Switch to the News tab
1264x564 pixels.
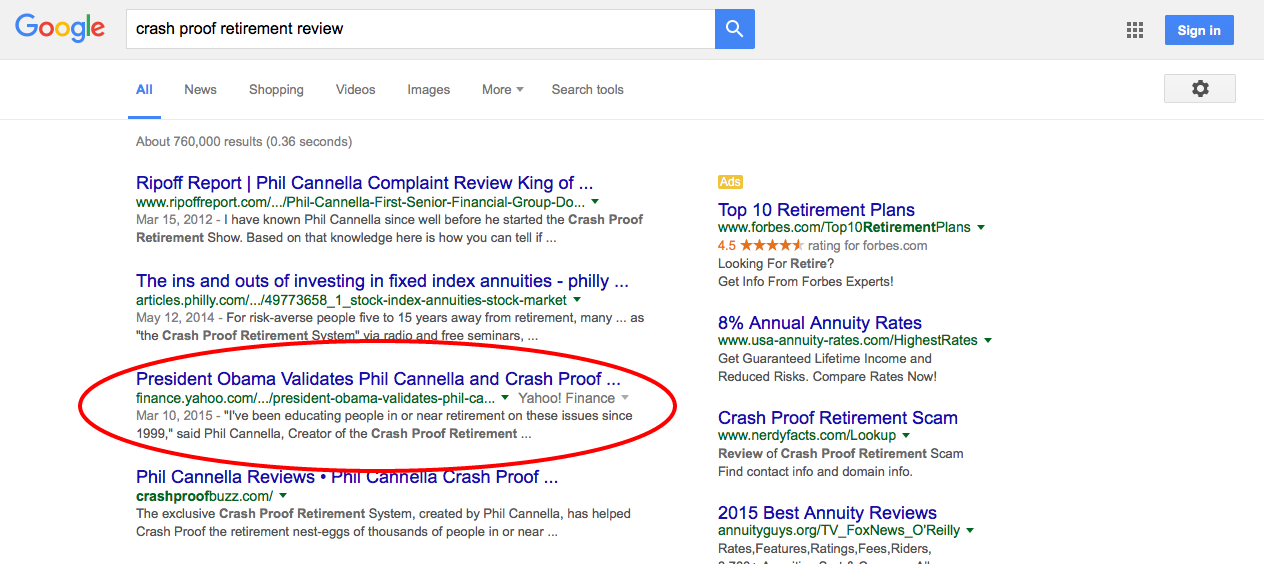tap(200, 89)
